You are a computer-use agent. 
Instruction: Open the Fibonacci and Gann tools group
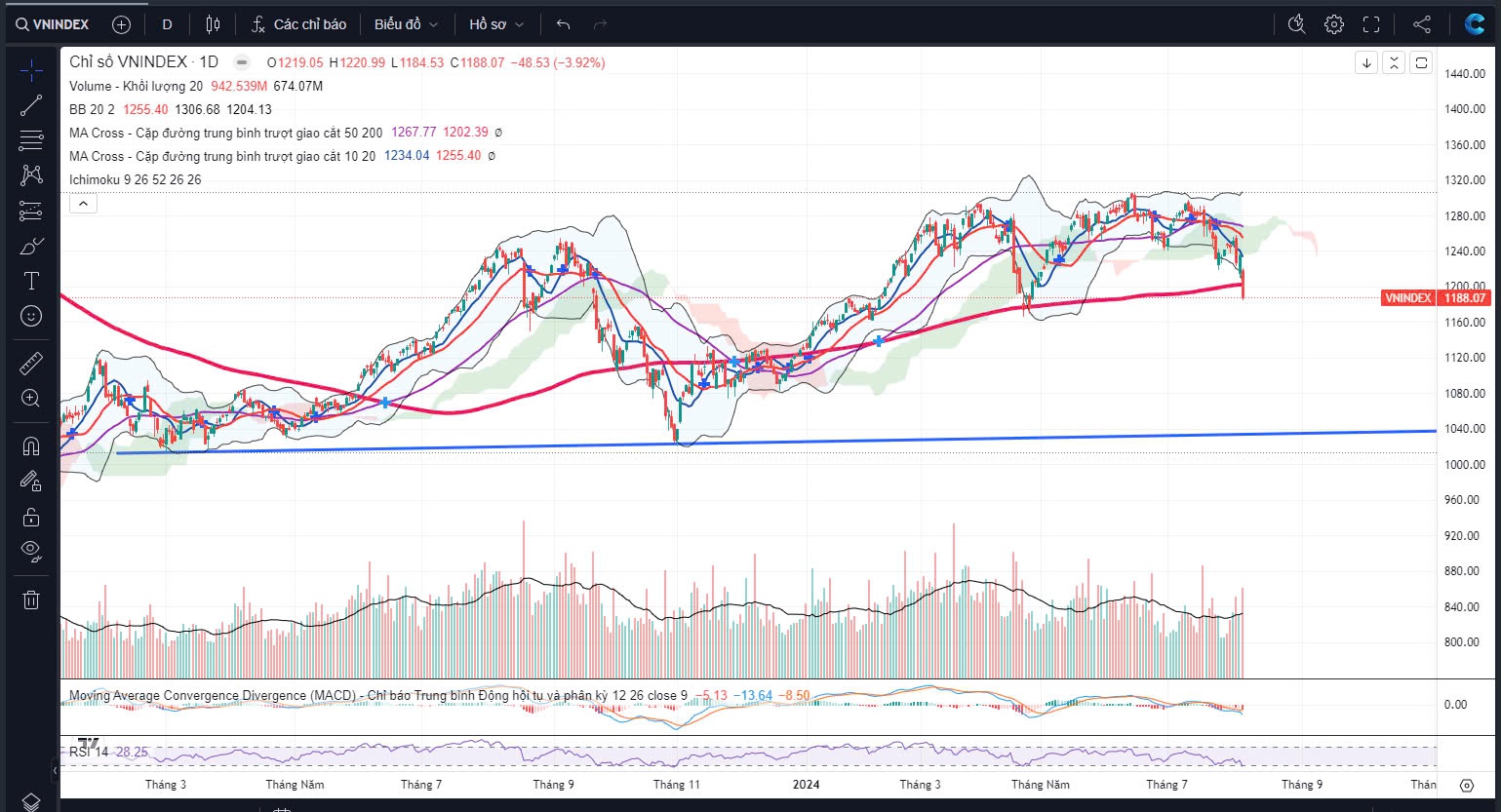coord(31,140)
